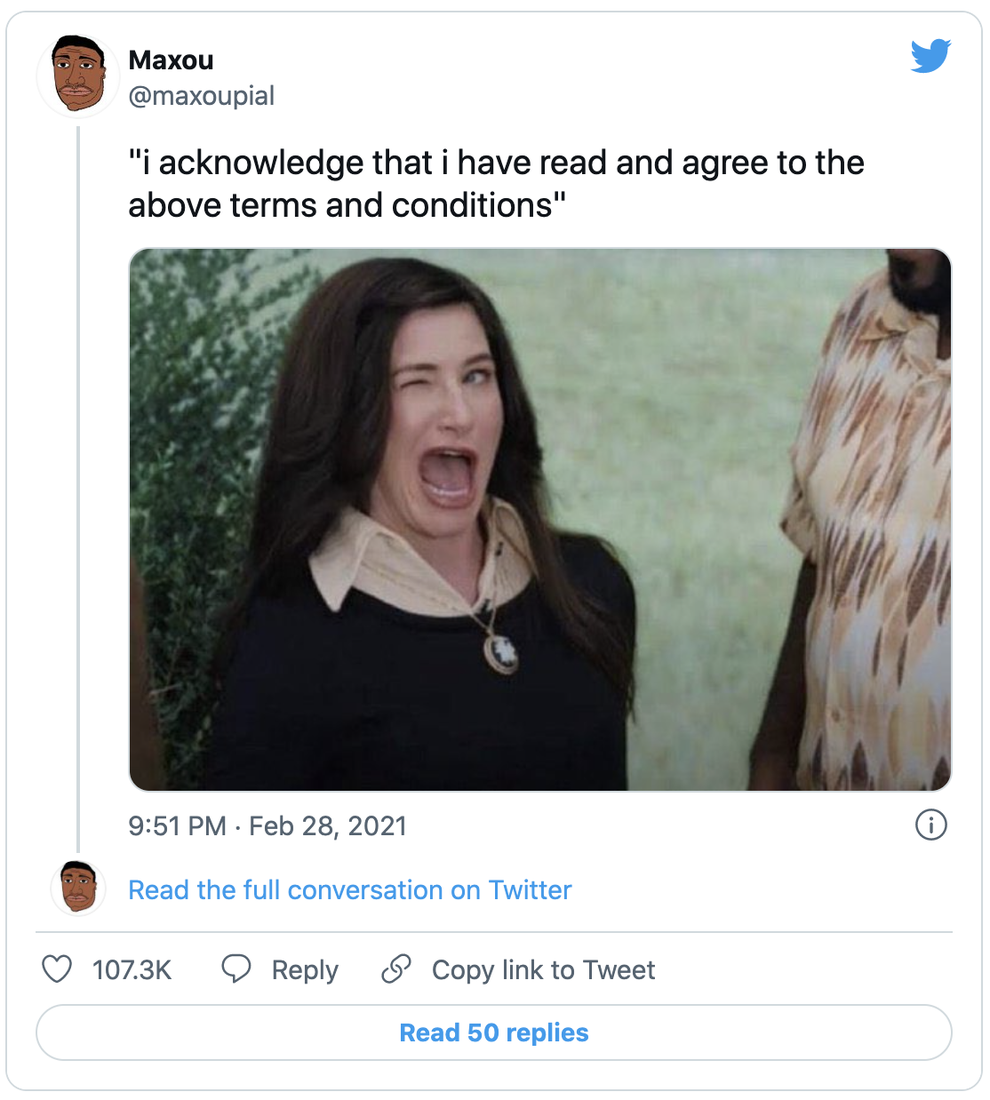The width and height of the screenshot is (990, 1100).
Task: Open Read the full conversation on Twitter
Action: 349,889
